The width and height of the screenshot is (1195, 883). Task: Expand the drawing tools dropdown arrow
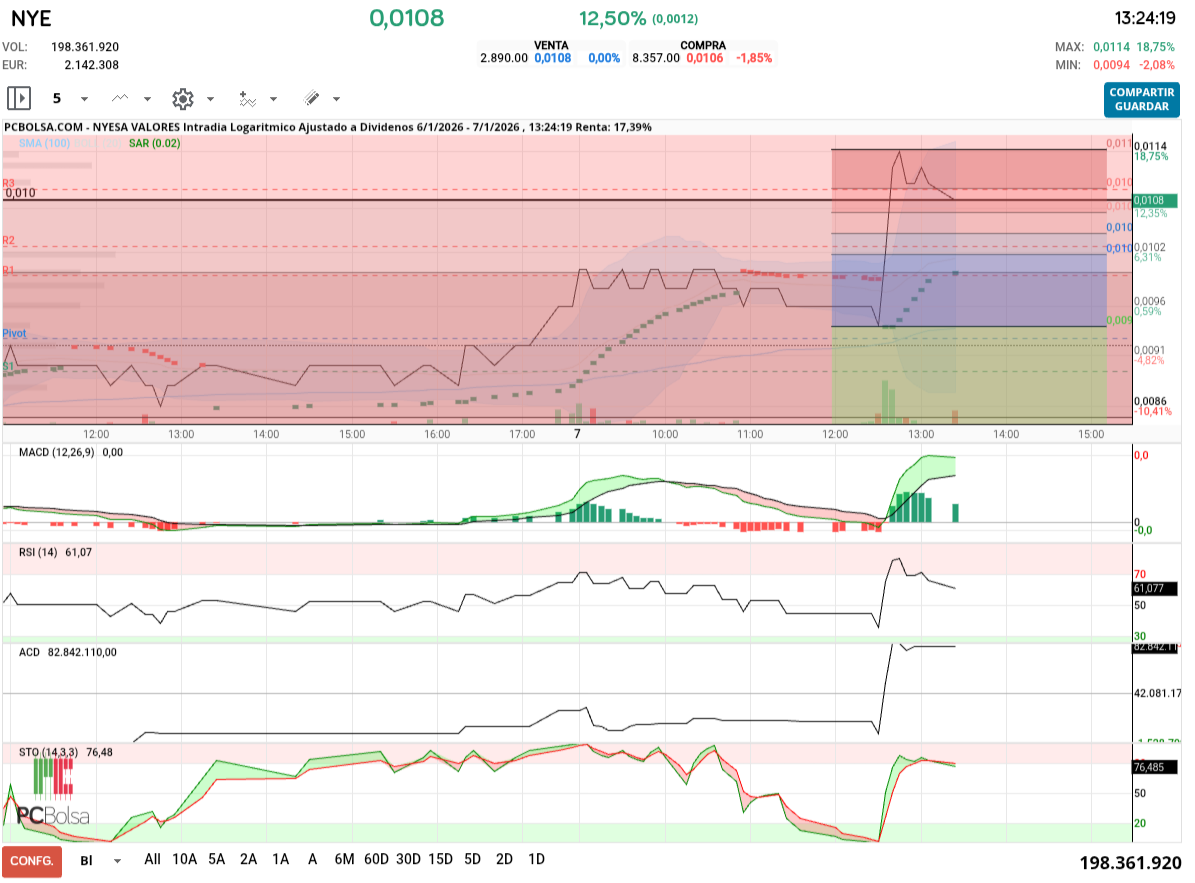pyautogui.click(x=336, y=99)
